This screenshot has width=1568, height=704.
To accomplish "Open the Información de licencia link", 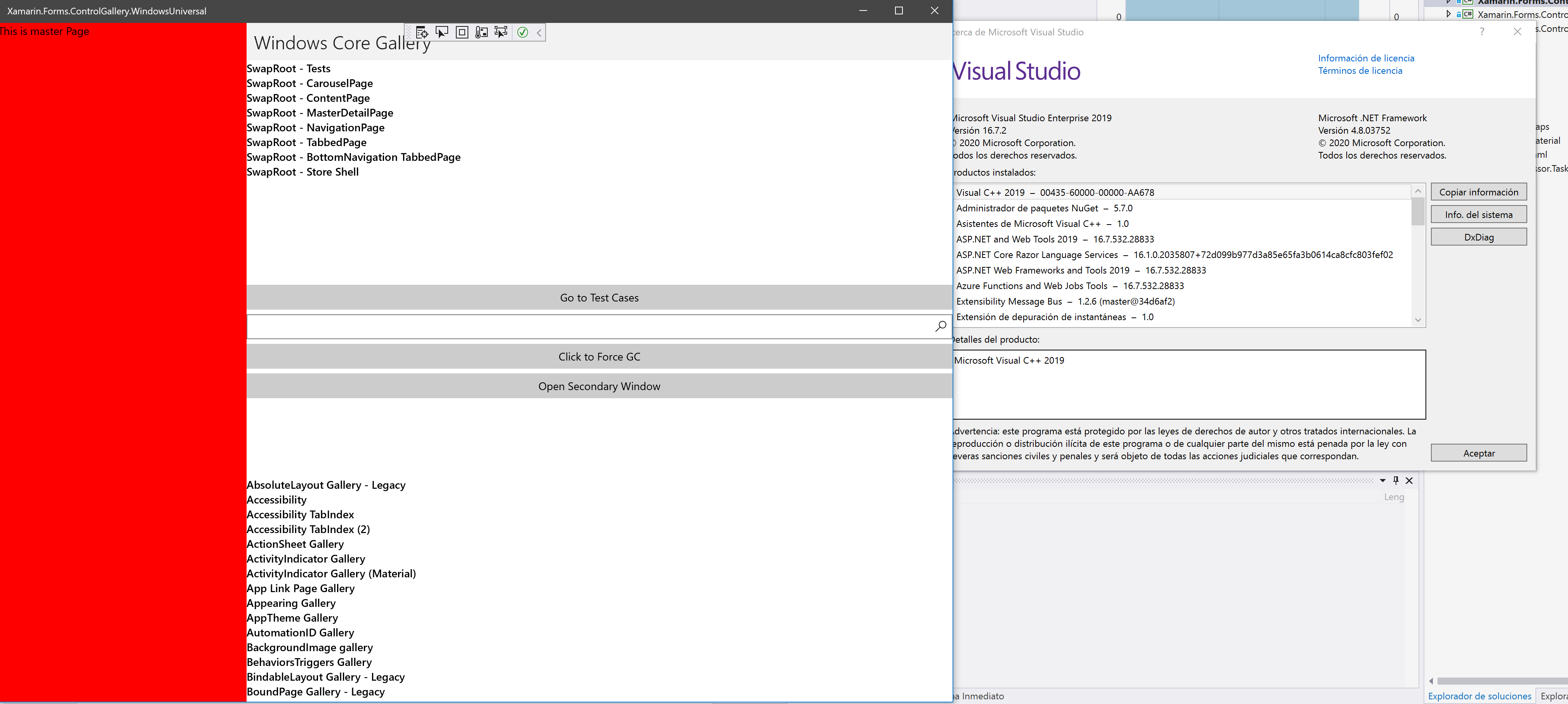I will point(1366,58).
